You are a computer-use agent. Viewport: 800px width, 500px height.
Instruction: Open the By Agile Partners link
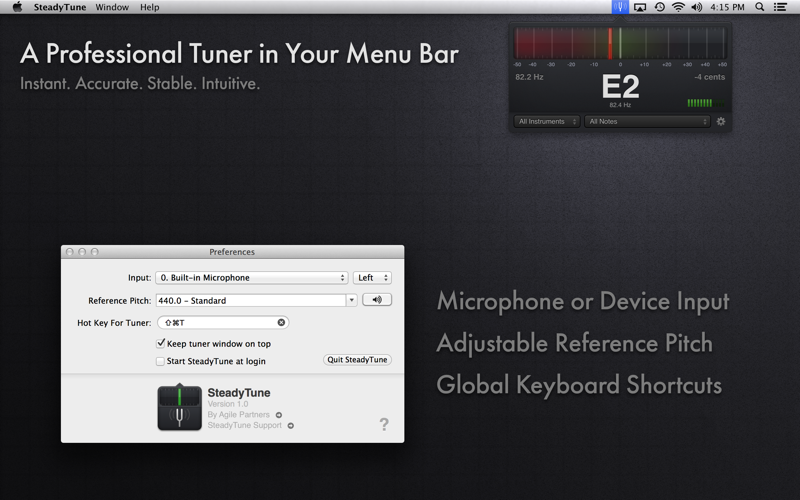click(x=238, y=415)
